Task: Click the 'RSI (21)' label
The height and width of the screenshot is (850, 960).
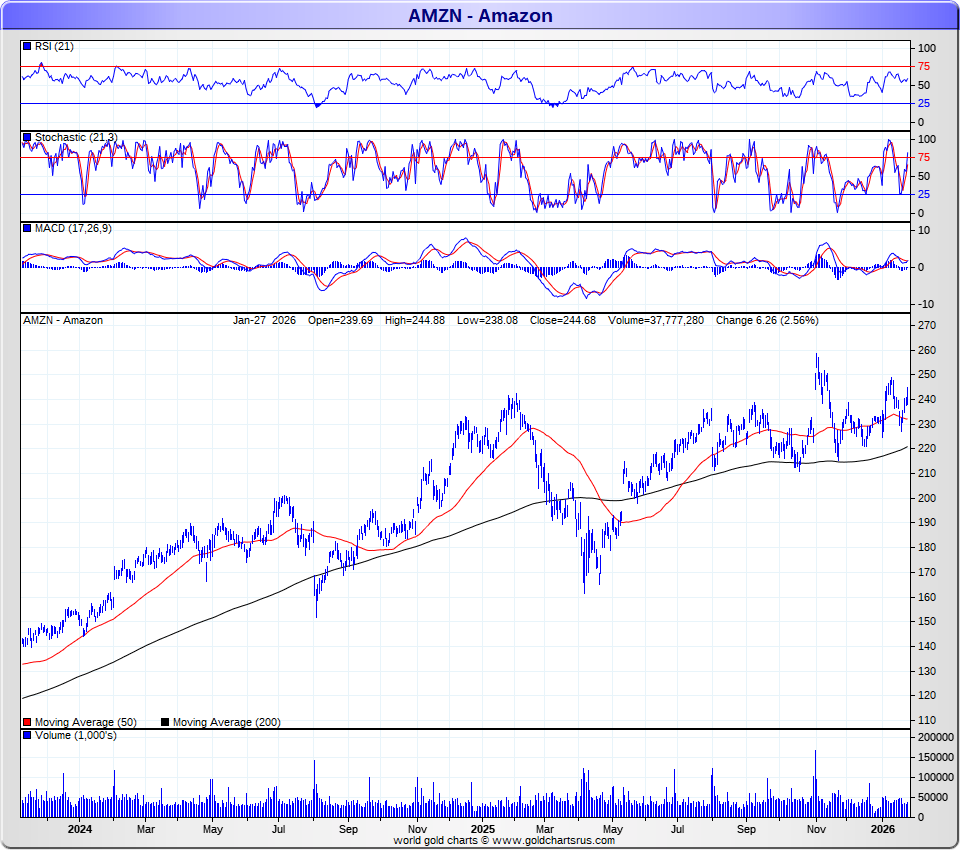Action: [54, 47]
